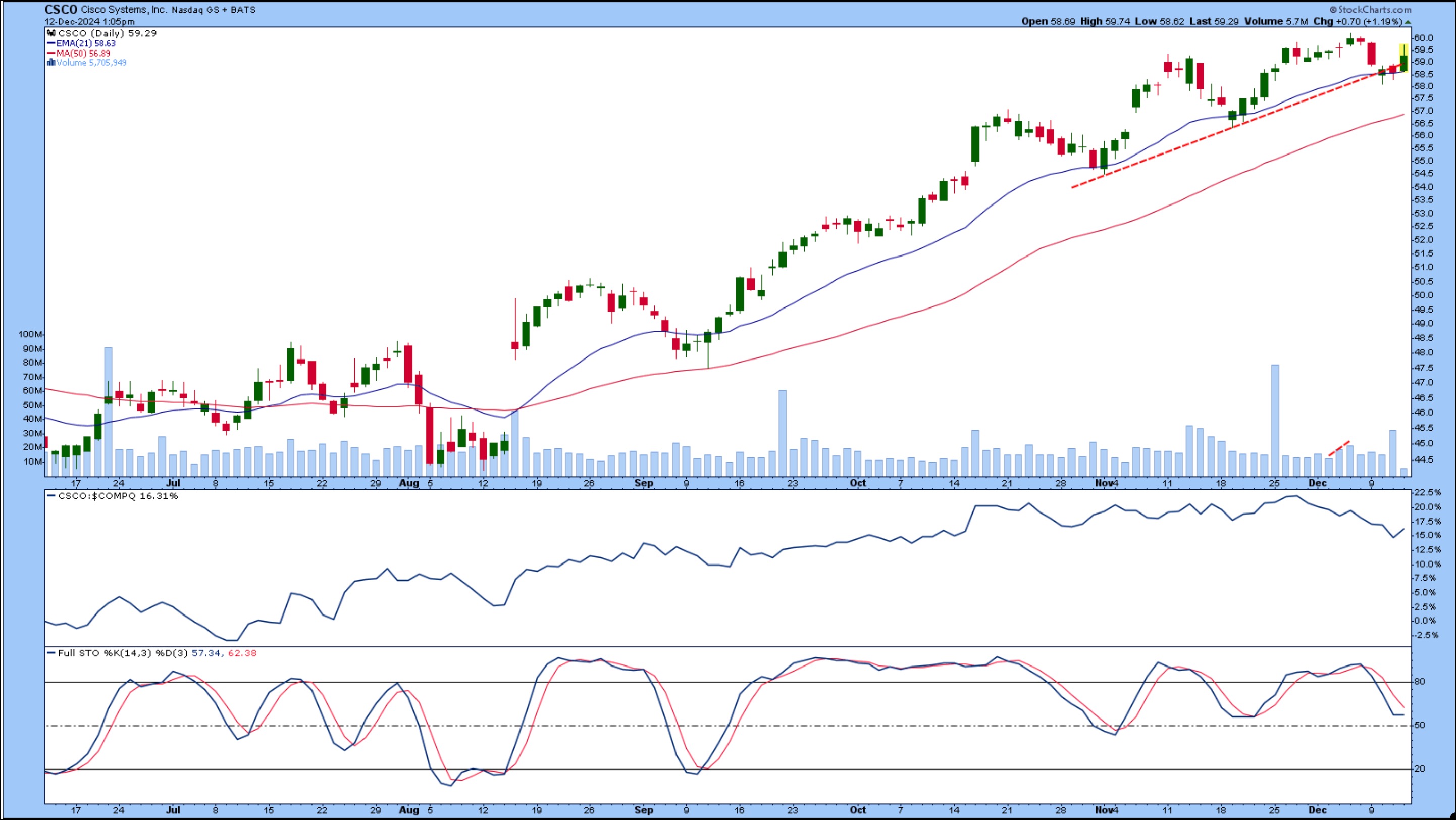Click the Open 58.69 value in the header
The image size is (1456, 820).
[1049, 22]
